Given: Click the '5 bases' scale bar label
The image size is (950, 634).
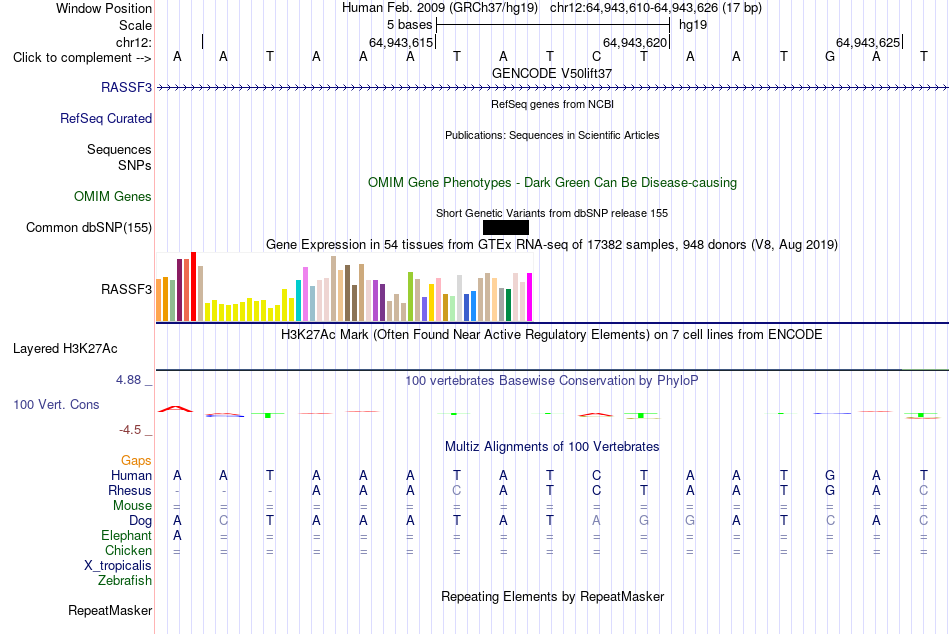Looking at the screenshot, I should click(x=410, y=25).
